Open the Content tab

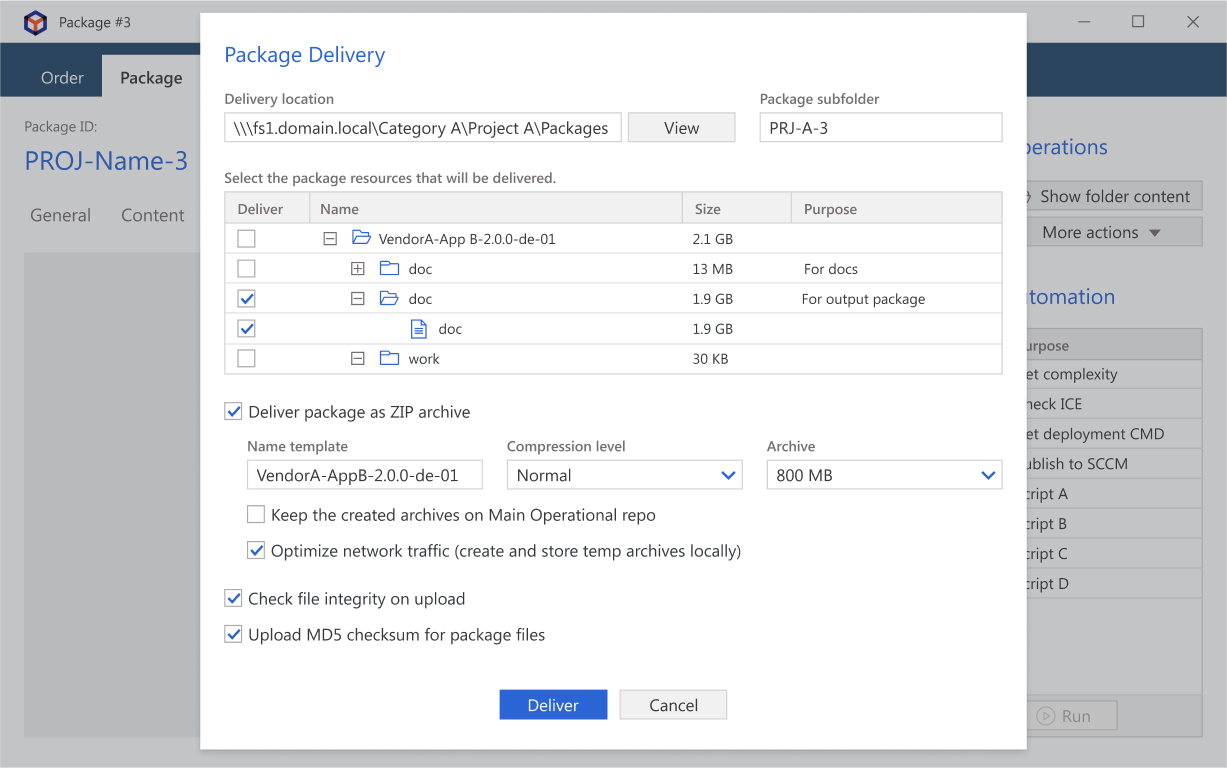[152, 215]
